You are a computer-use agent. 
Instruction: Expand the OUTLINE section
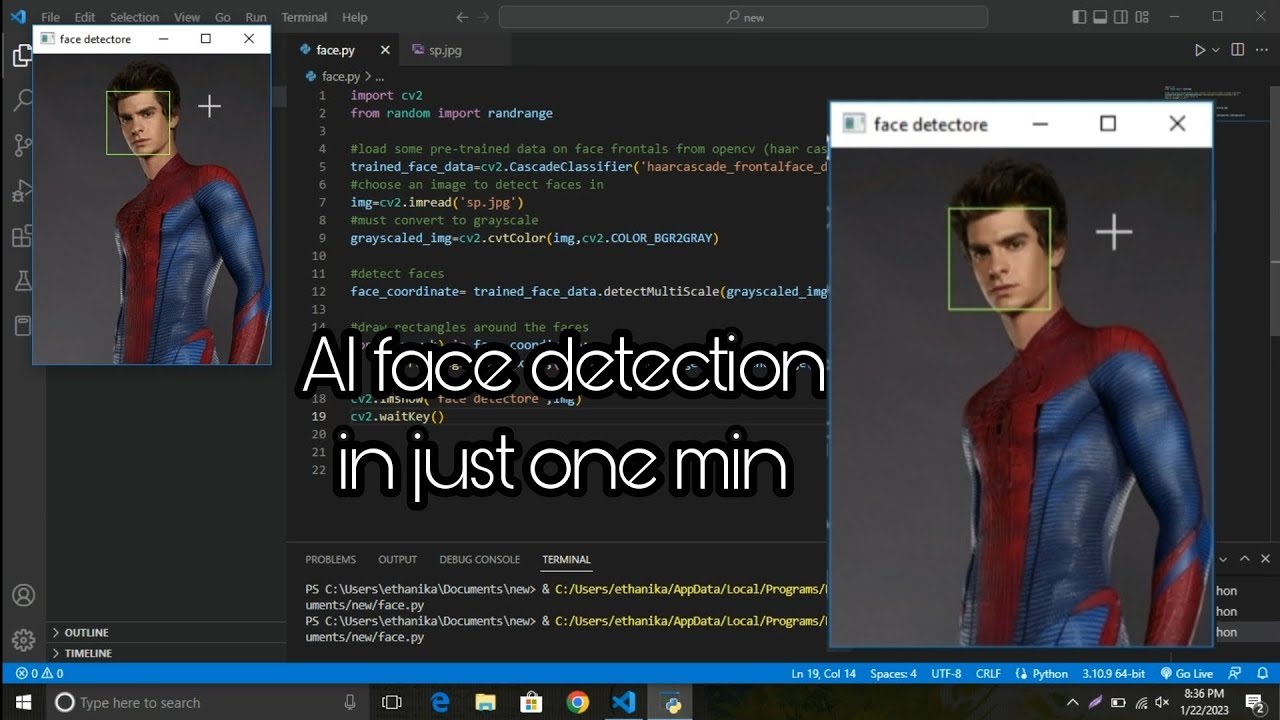click(x=166, y=632)
